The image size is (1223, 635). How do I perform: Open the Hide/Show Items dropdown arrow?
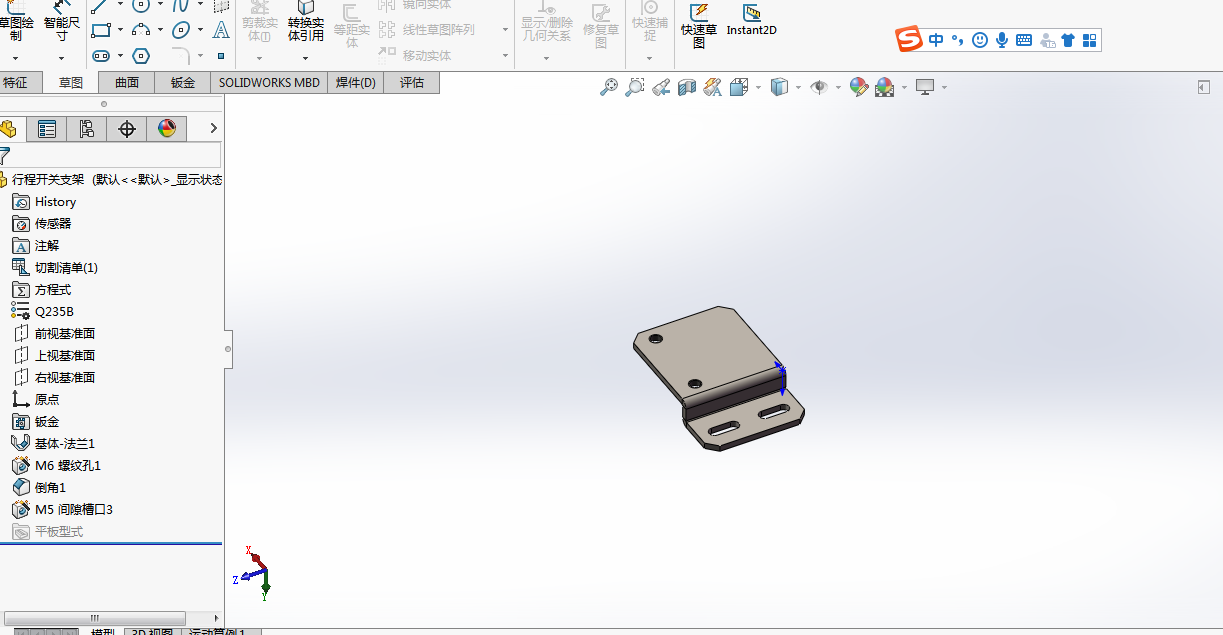point(837,88)
